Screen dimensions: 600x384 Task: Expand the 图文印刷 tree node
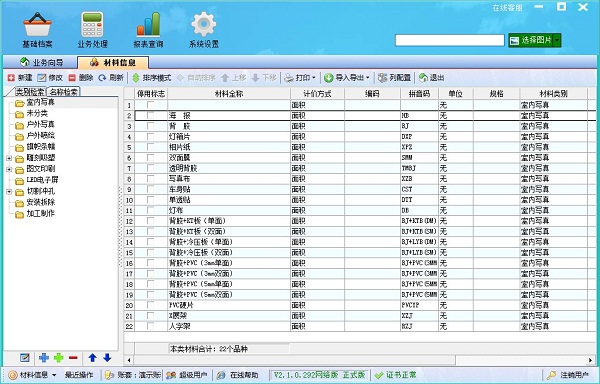tap(9, 169)
